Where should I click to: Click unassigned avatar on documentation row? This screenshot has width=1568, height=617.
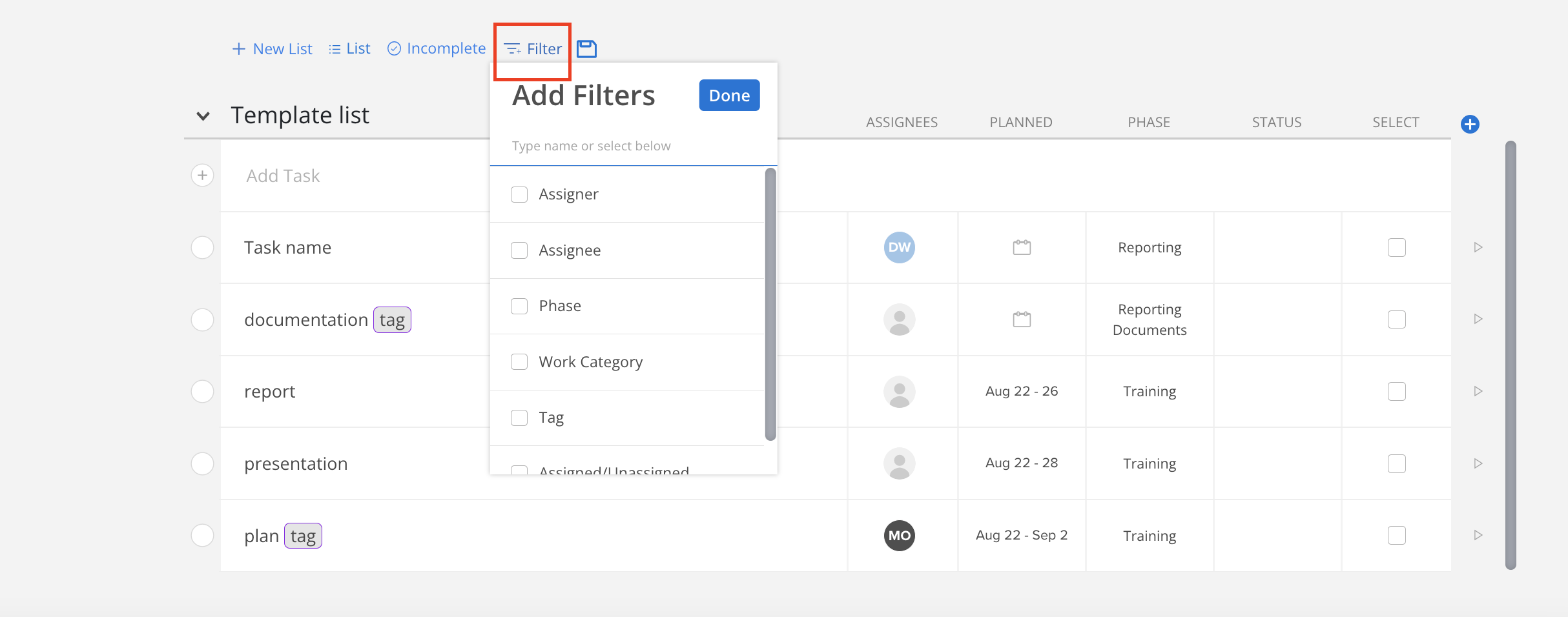(899, 319)
